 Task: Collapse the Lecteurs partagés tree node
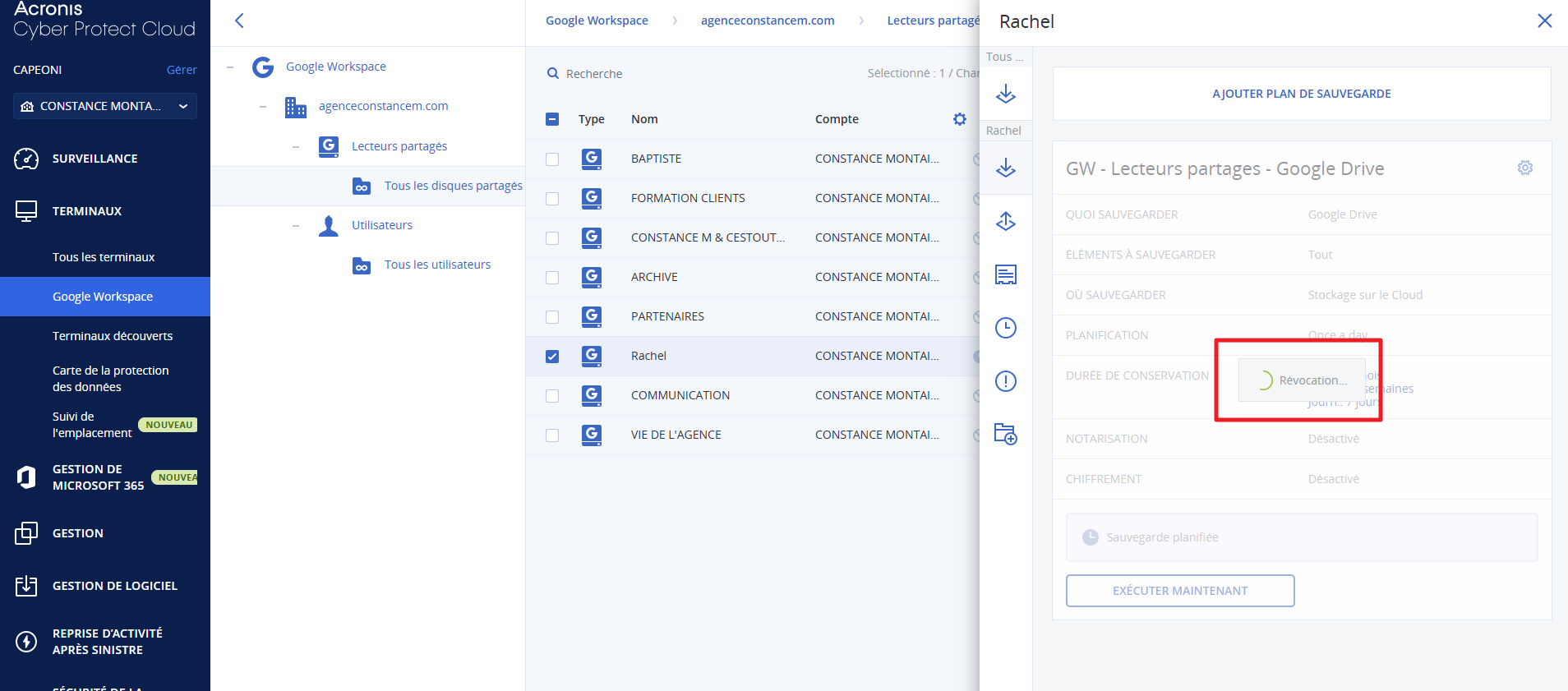click(x=296, y=147)
